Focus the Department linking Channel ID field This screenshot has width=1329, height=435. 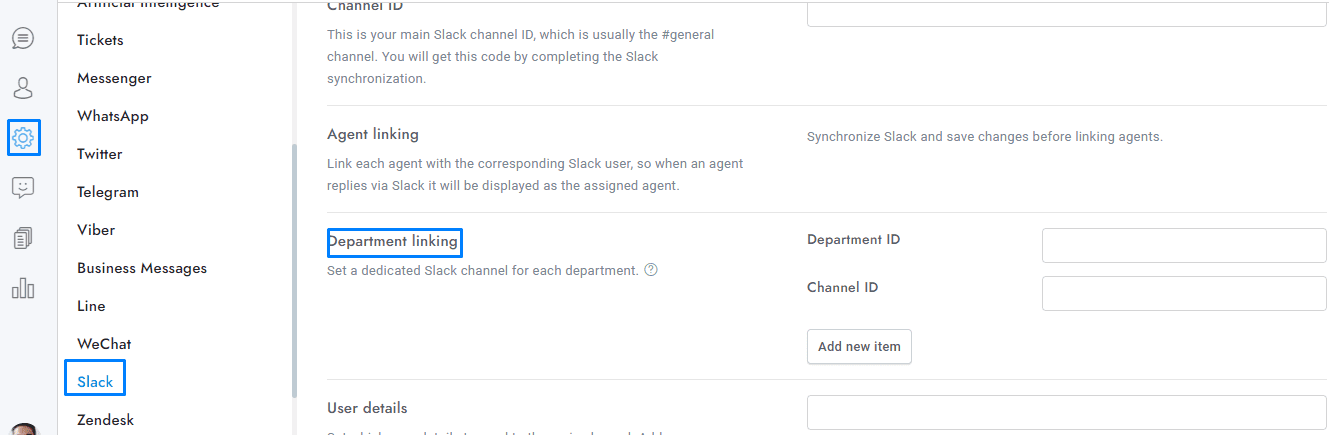(1184, 293)
